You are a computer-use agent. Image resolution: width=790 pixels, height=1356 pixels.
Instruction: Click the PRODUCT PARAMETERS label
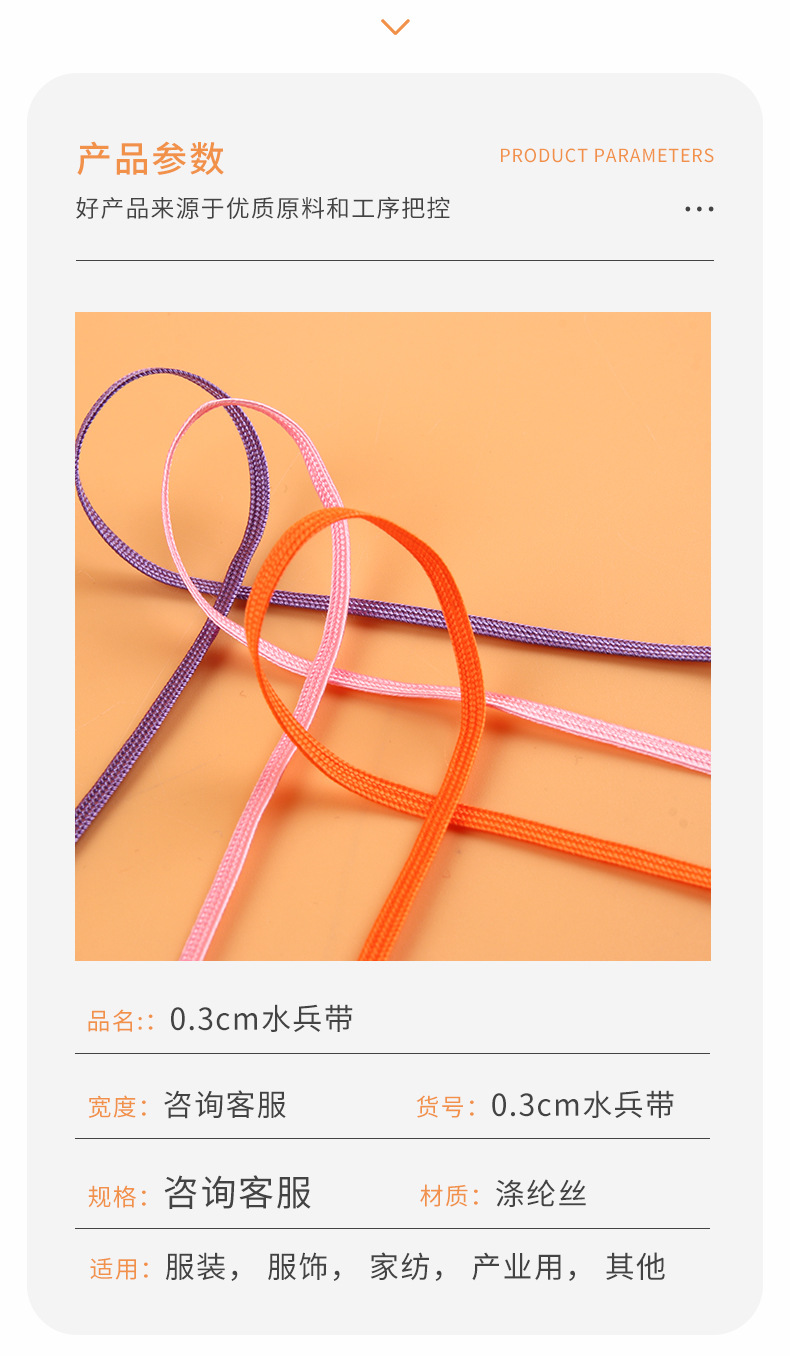[x=607, y=155]
